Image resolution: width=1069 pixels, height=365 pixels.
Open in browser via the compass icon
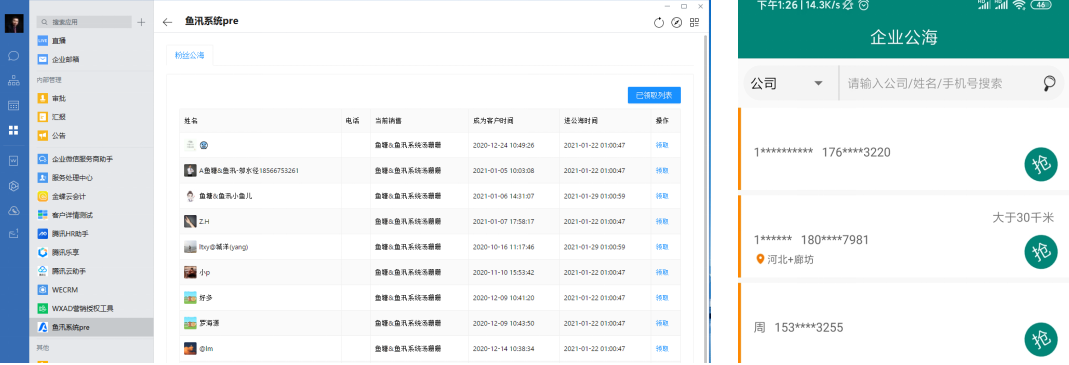[676, 23]
